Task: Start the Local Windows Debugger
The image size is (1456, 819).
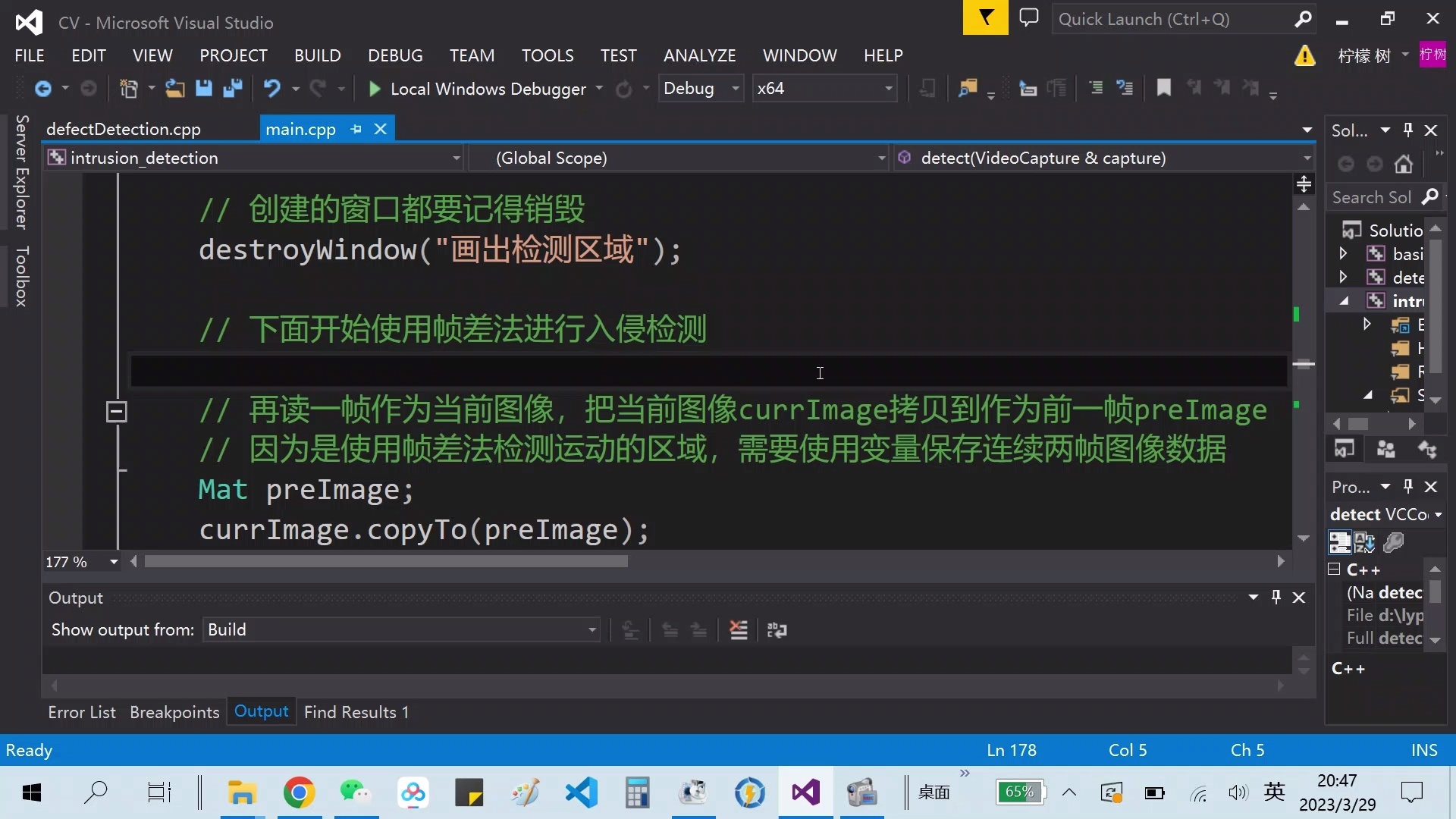Action: click(x=373, y=88)
